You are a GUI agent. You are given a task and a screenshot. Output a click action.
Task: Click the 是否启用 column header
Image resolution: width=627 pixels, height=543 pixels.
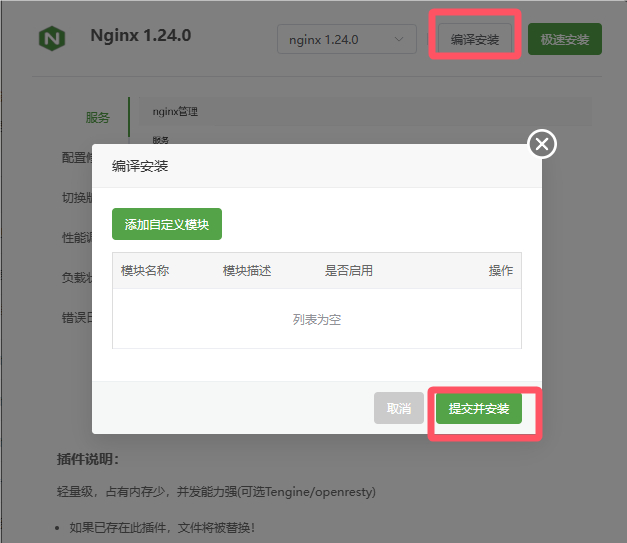pyautogui.click(x=349, y=271)
